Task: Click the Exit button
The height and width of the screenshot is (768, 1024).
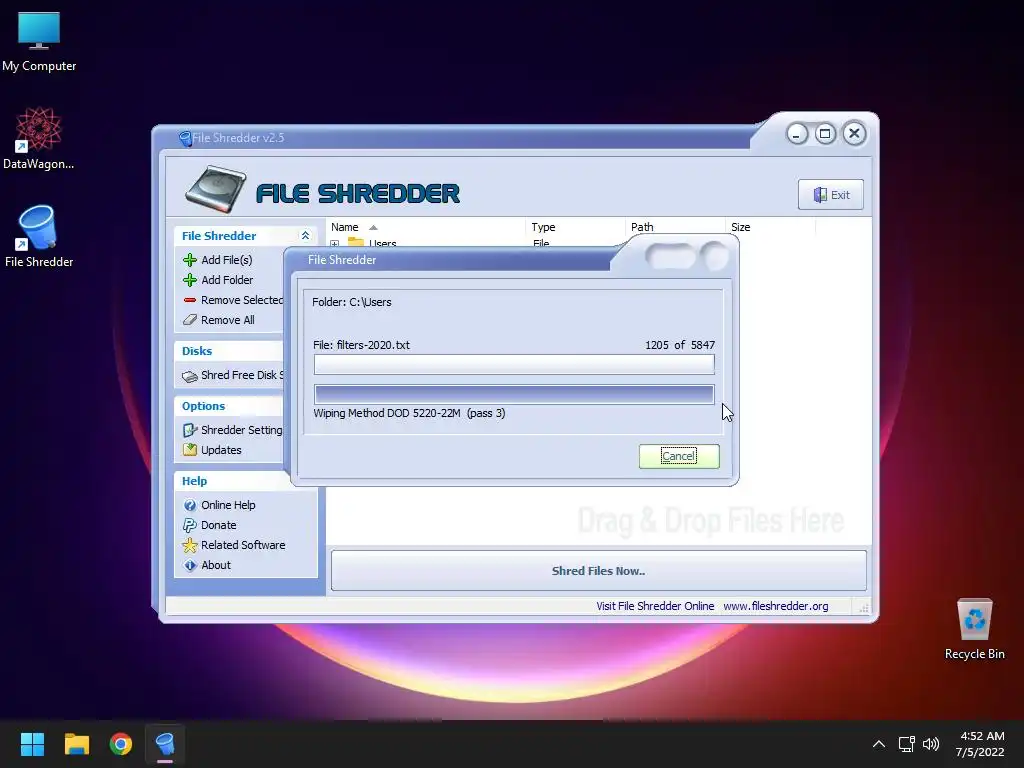Action: click(x=831, y=195)
